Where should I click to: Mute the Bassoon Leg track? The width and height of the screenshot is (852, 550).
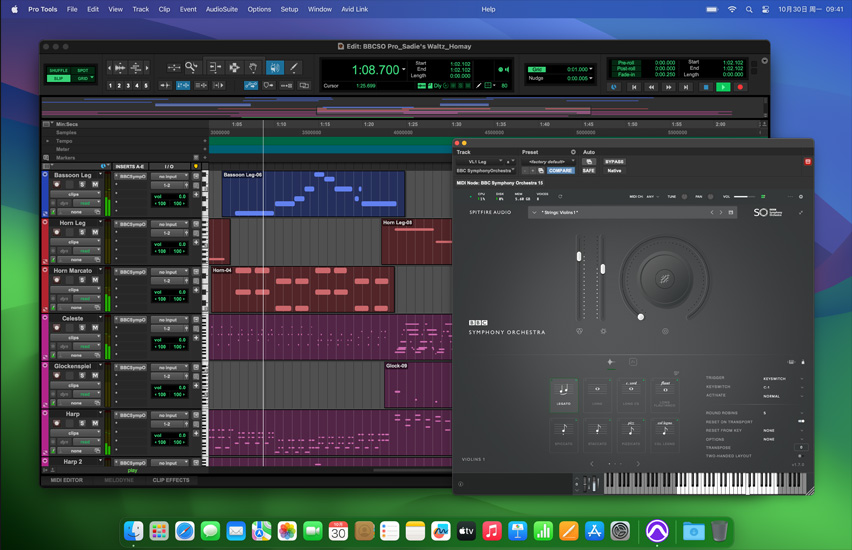coord(96,184)
